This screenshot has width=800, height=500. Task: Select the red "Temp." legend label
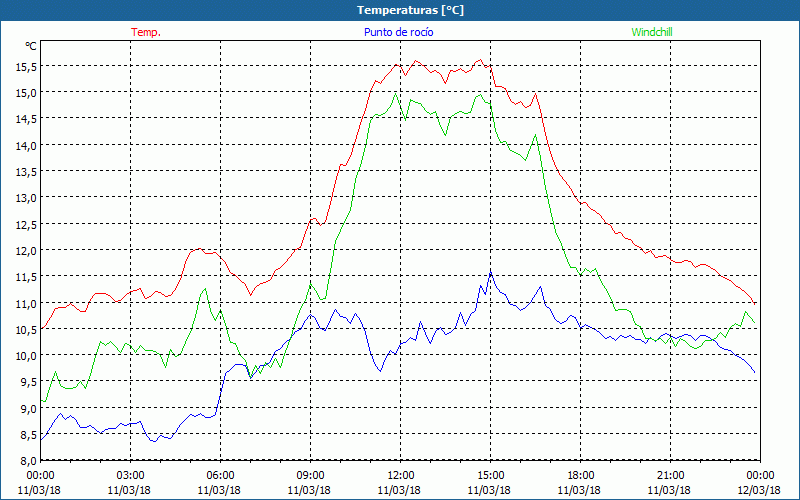(146, 32)
